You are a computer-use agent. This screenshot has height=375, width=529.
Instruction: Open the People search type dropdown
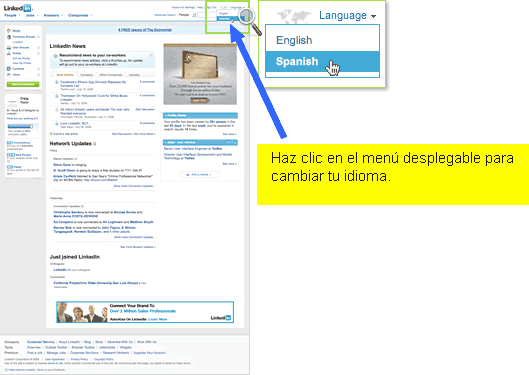[x=187, y=15]
